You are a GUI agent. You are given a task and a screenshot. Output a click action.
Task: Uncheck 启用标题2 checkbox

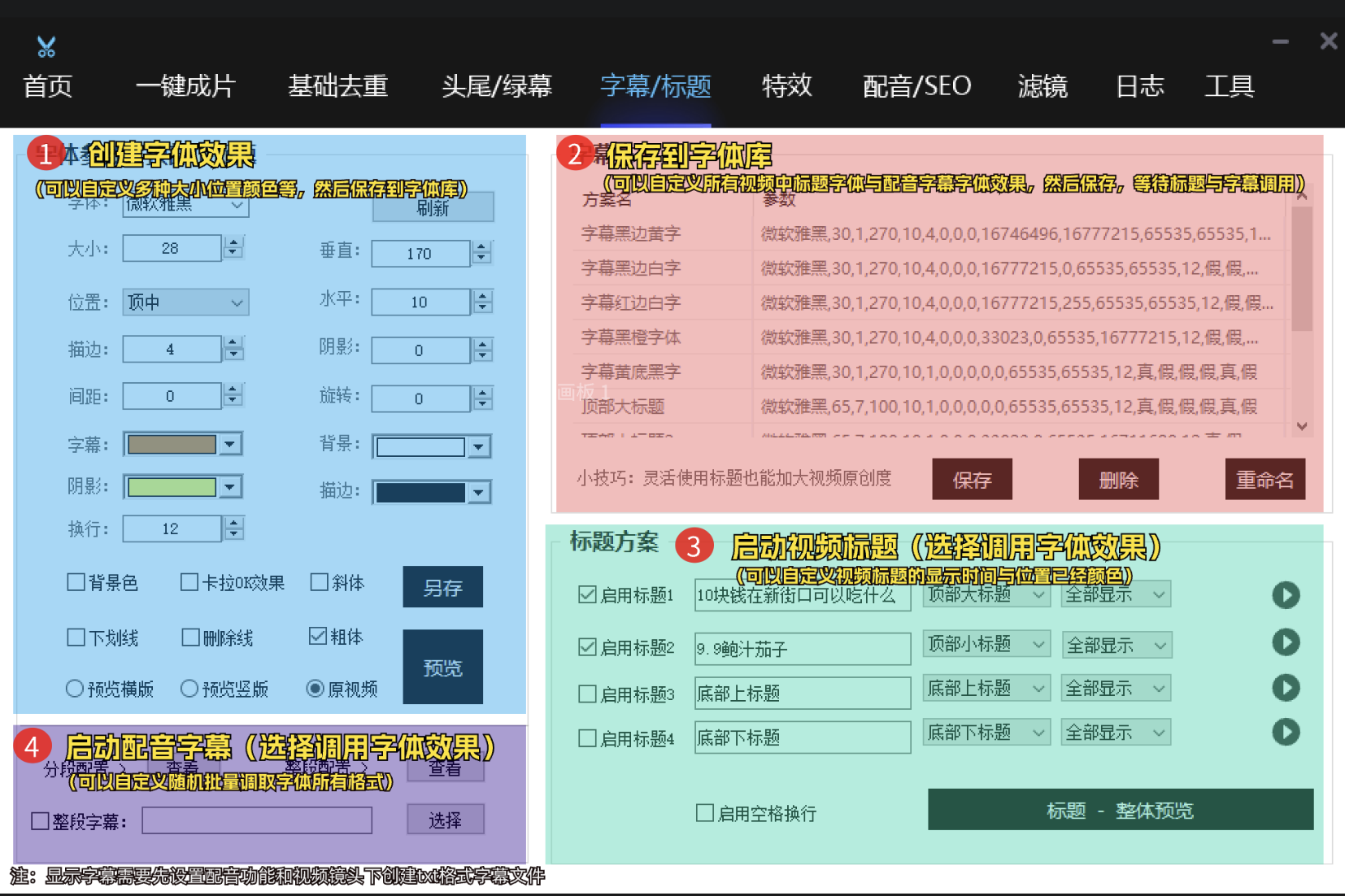coord(587,647)
